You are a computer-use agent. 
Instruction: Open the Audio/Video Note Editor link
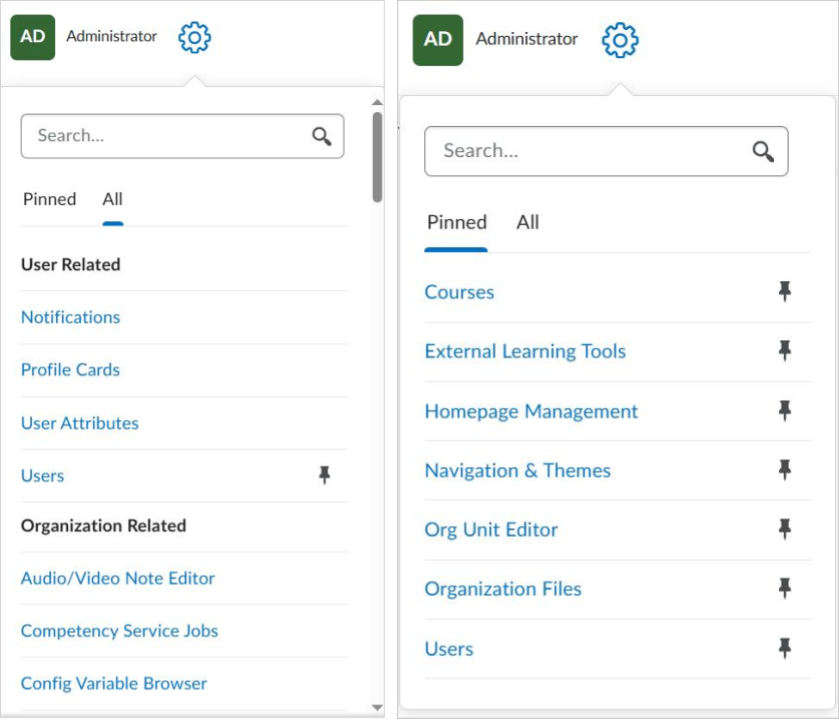point(118,578)
